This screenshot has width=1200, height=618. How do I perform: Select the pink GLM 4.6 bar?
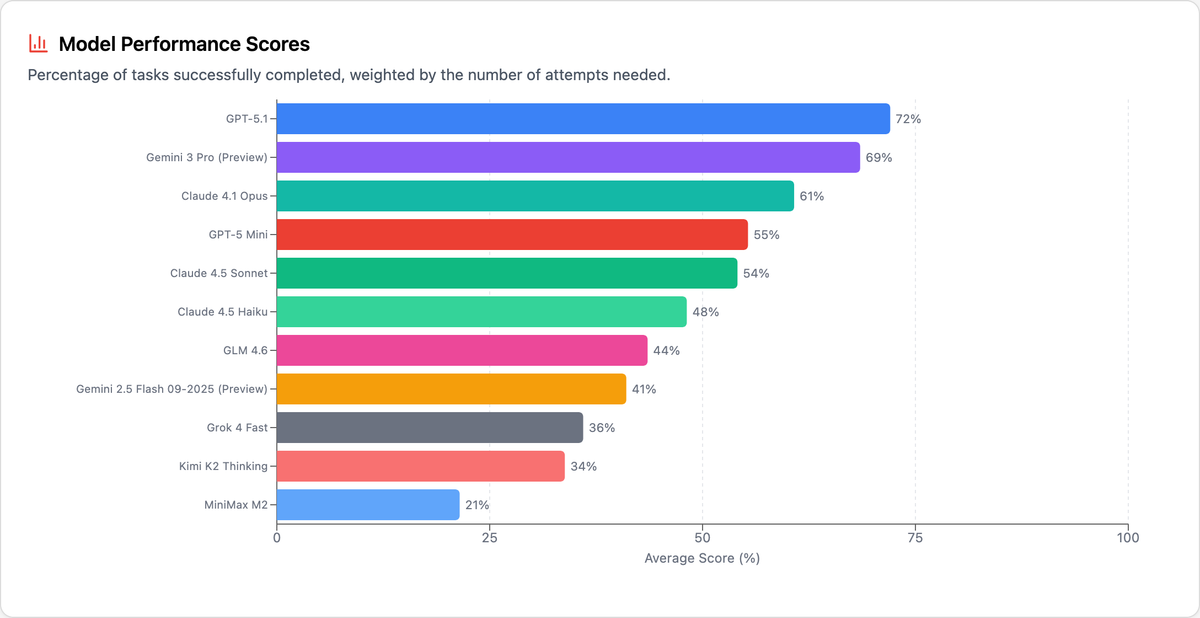[x=461, y=351]
